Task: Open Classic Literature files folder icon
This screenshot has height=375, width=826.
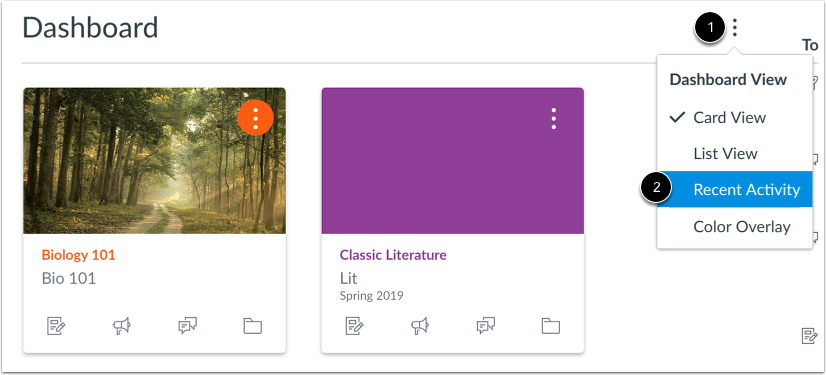Action: point(551,326)
